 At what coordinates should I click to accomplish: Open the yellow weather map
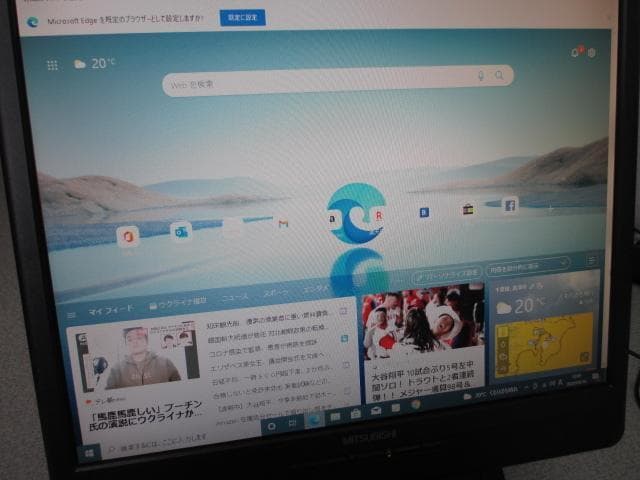click(544, 344)
